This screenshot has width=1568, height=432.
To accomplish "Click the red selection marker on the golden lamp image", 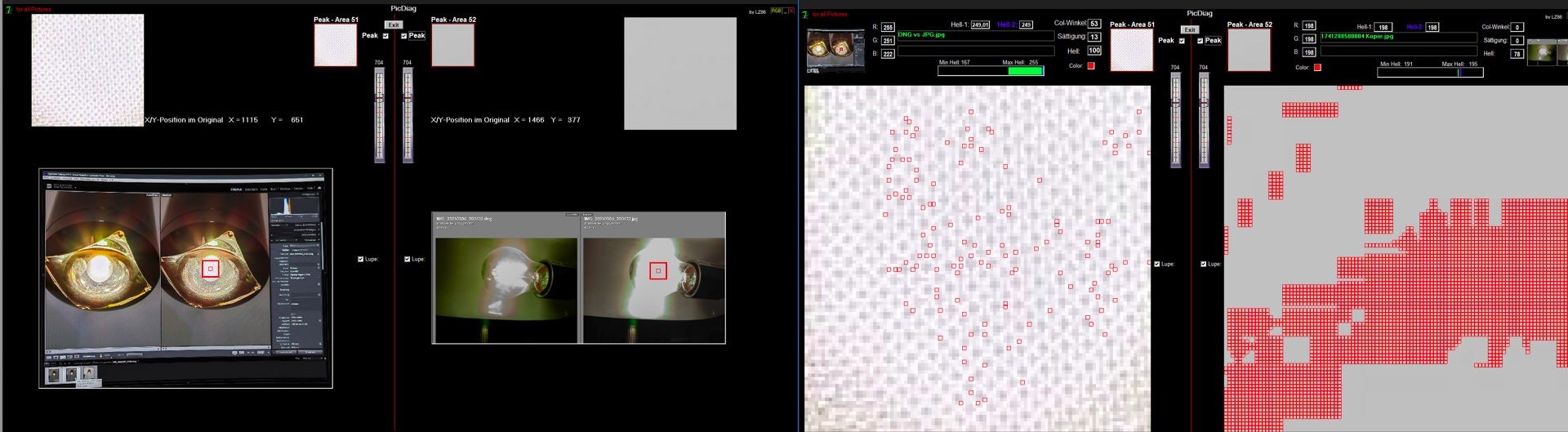I will pos(211,269).
